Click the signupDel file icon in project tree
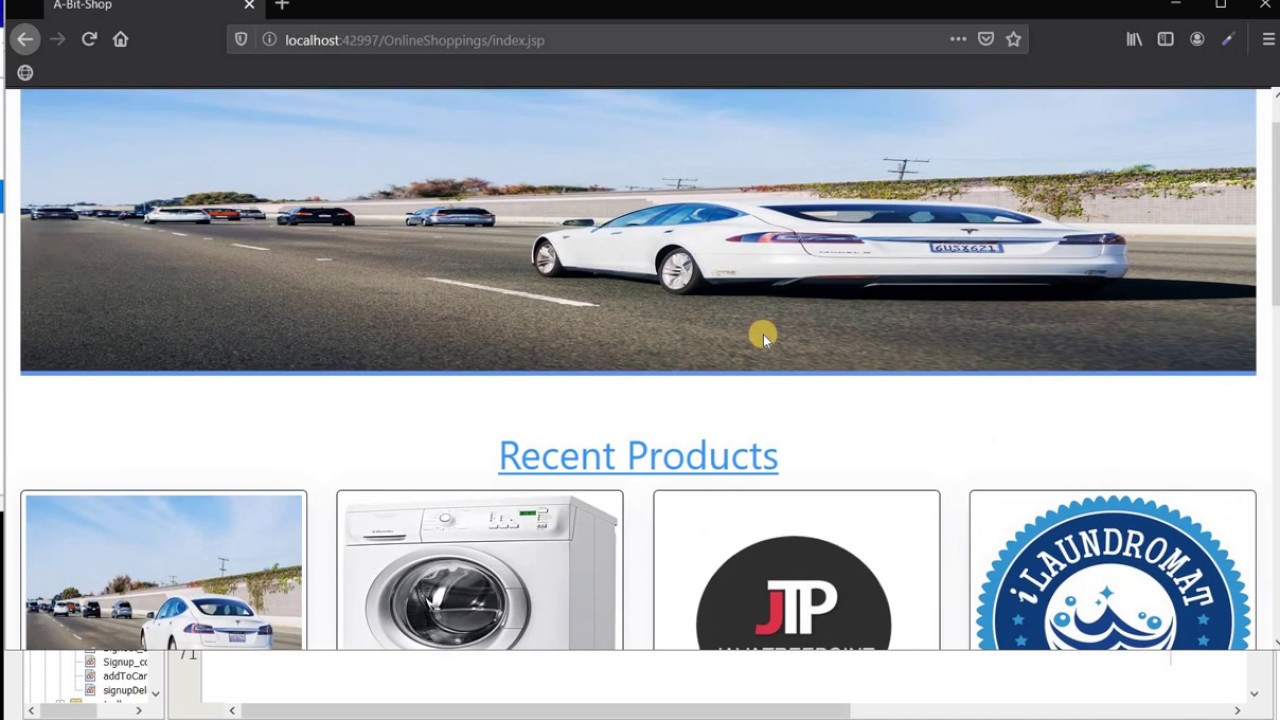The image size is (1280, 720). (90, 690)
